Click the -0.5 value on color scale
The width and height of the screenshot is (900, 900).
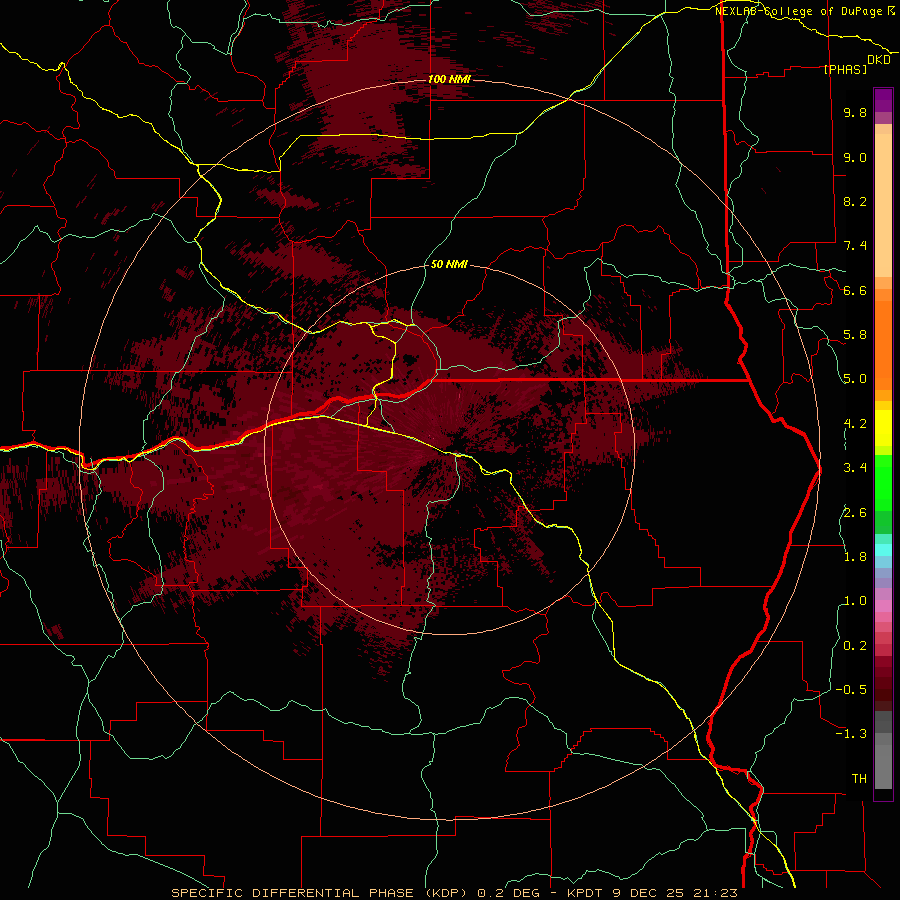(x=851, y=690)
